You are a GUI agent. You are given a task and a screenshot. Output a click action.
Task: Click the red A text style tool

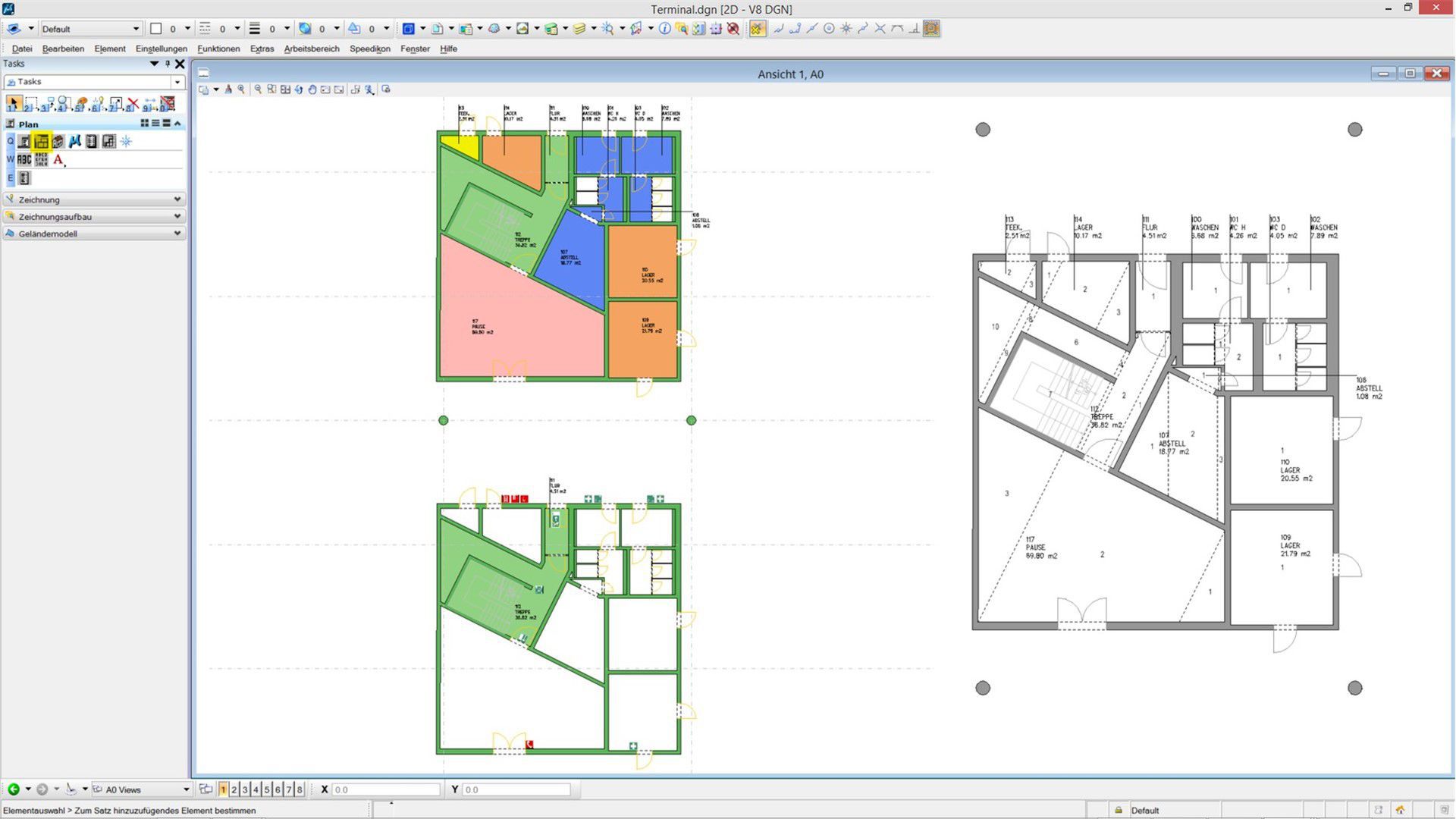coord(58,159)
